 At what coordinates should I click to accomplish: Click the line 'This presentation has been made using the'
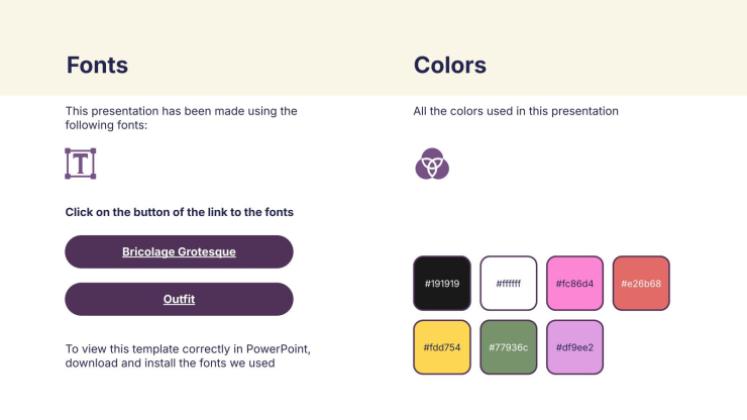point(181,111)
